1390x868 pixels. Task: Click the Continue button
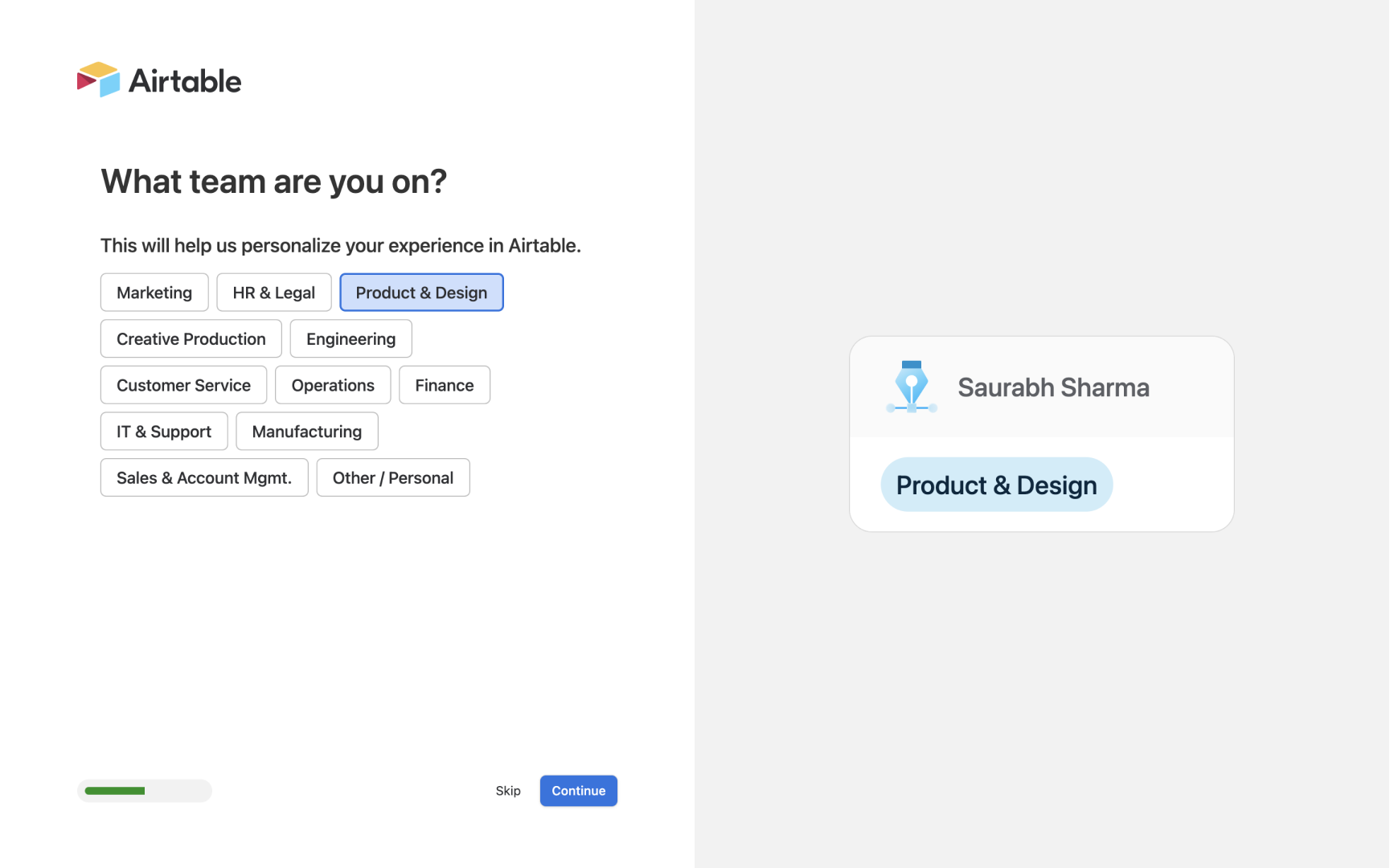pos(578,790)
